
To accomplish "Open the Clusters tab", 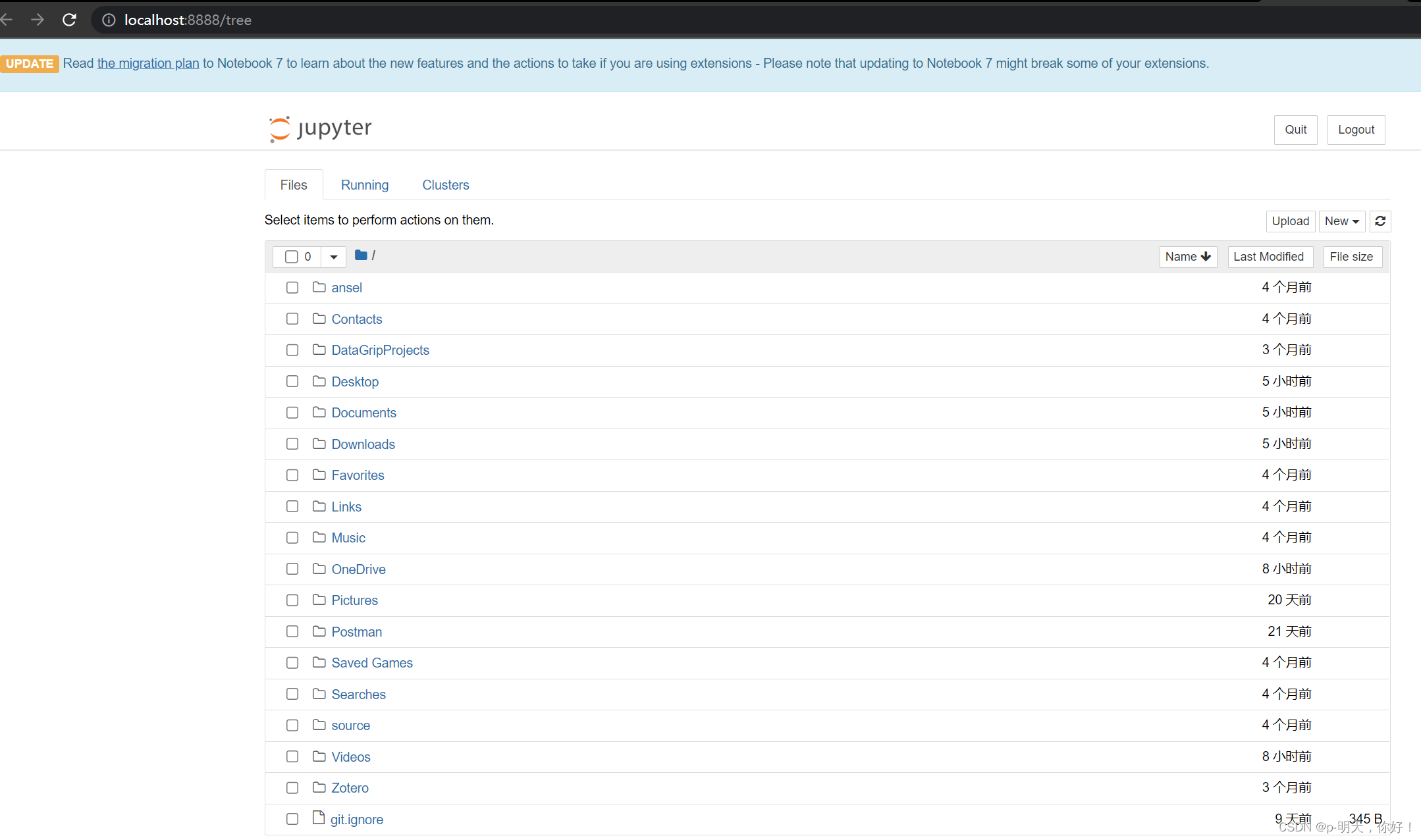I will click(x=446, y=185).
